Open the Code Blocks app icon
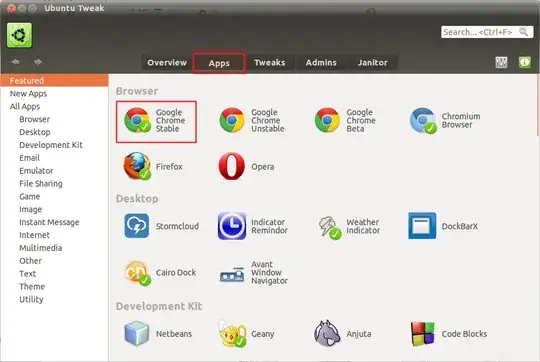 tap(423, 333)
